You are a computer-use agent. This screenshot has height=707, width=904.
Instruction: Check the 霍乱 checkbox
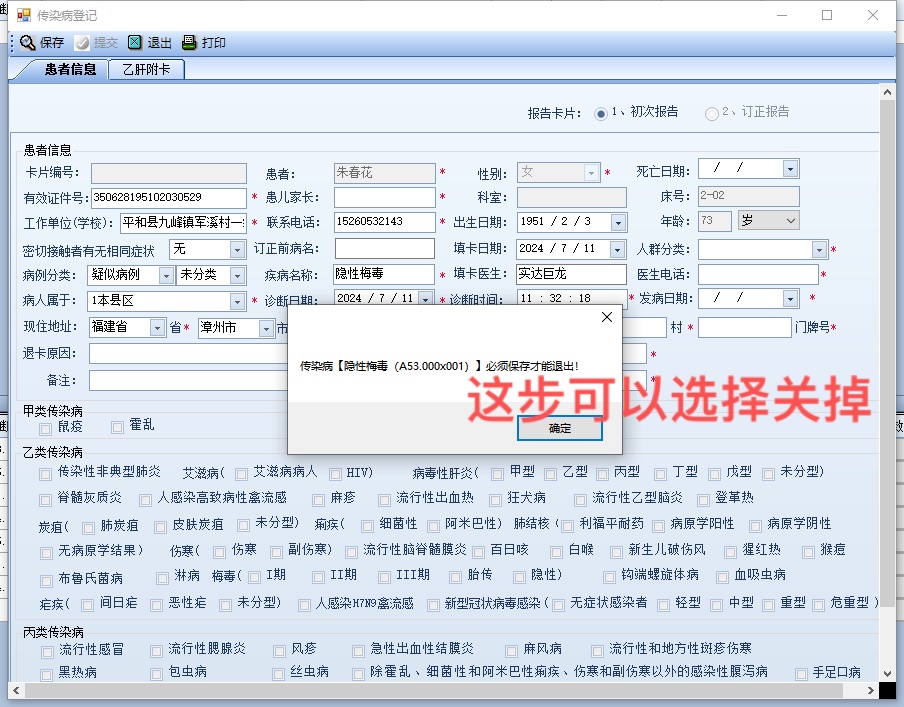118,427
